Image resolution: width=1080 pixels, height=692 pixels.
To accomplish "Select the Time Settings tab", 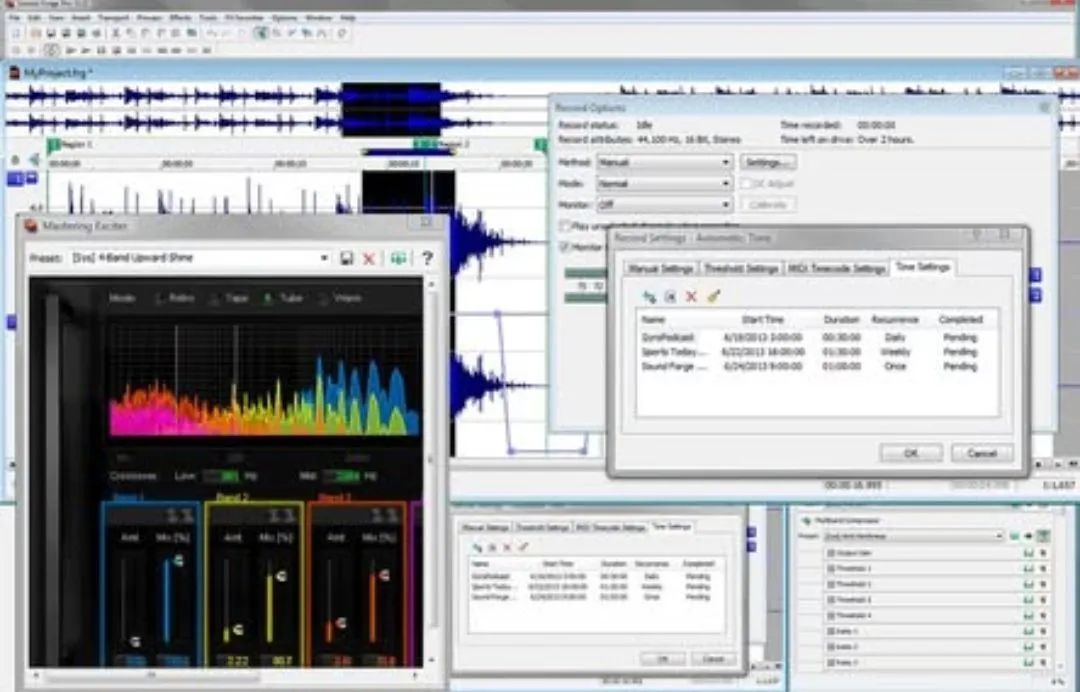I will (923, 267).
